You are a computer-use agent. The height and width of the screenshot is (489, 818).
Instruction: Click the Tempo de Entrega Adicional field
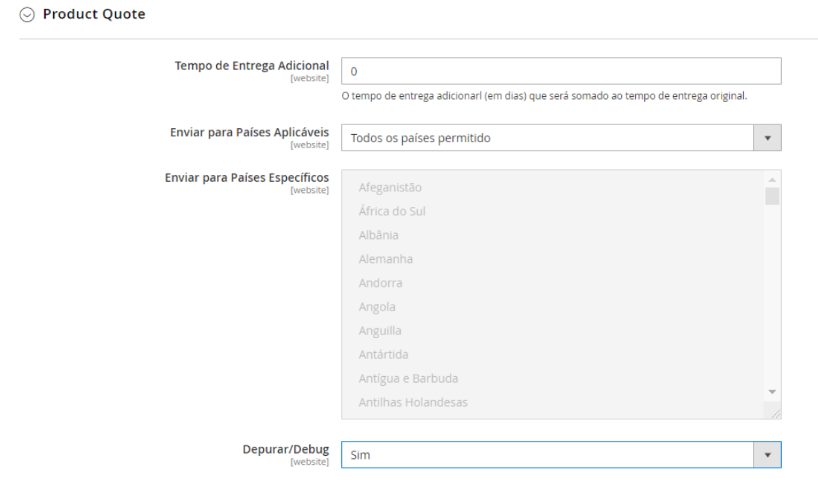(560, 72)
